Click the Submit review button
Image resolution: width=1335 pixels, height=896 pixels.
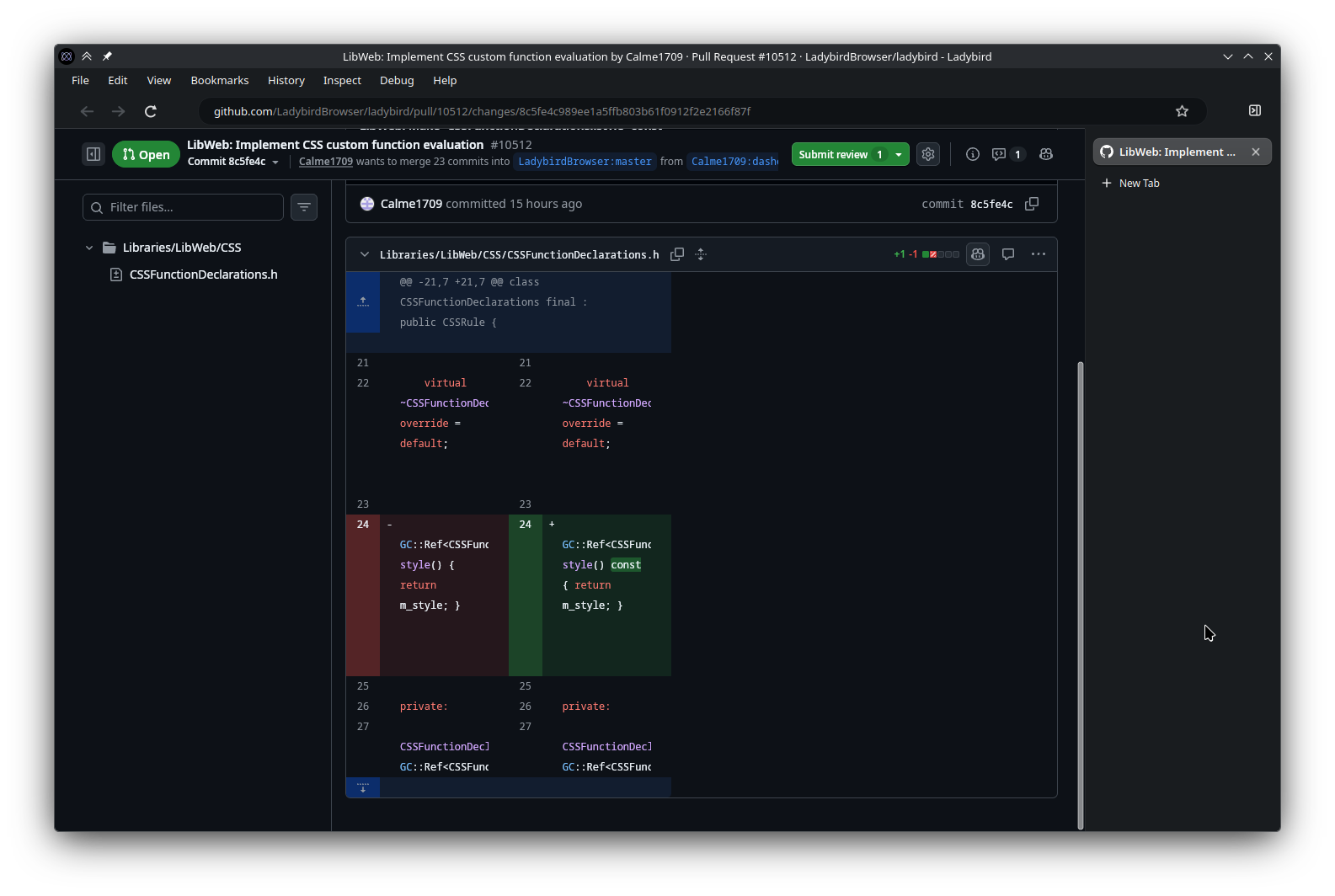pos(841,154)
